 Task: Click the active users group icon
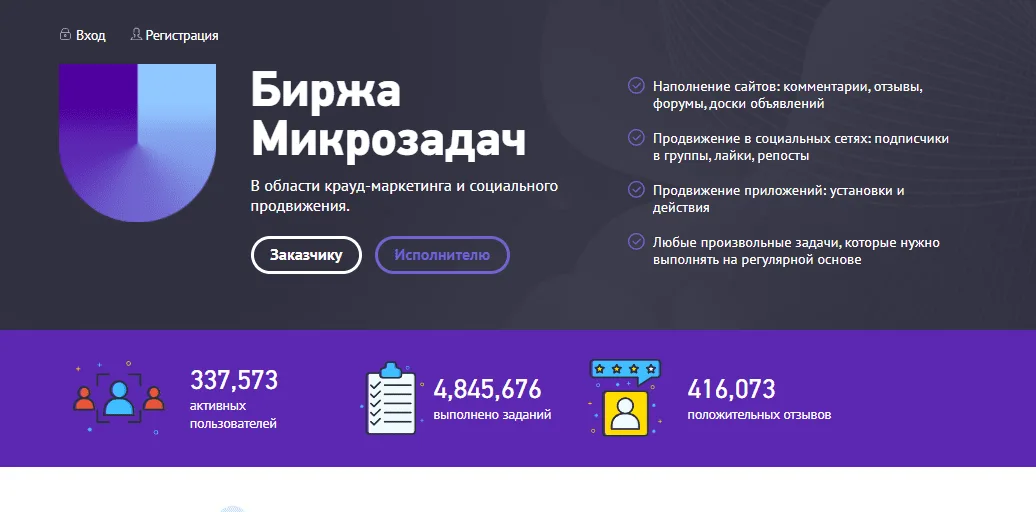[x=118, y=398]
